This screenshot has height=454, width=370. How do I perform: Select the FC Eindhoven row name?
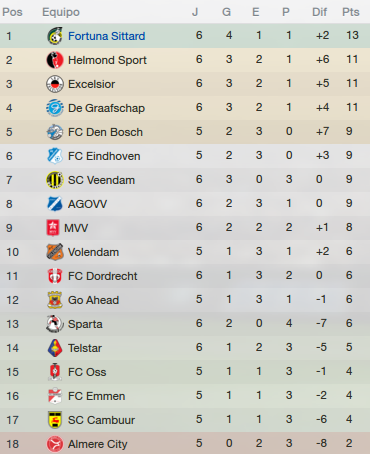point(104,156)
